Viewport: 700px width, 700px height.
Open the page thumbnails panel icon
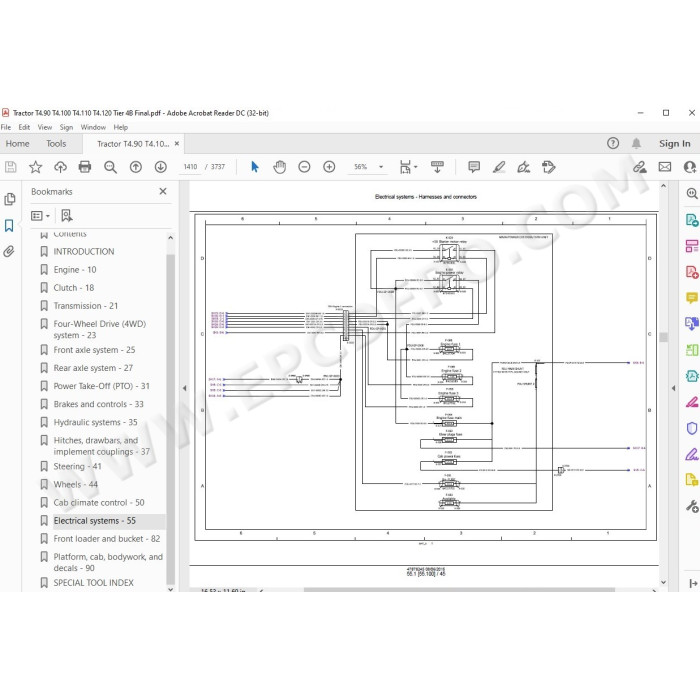tap(10, 199)
